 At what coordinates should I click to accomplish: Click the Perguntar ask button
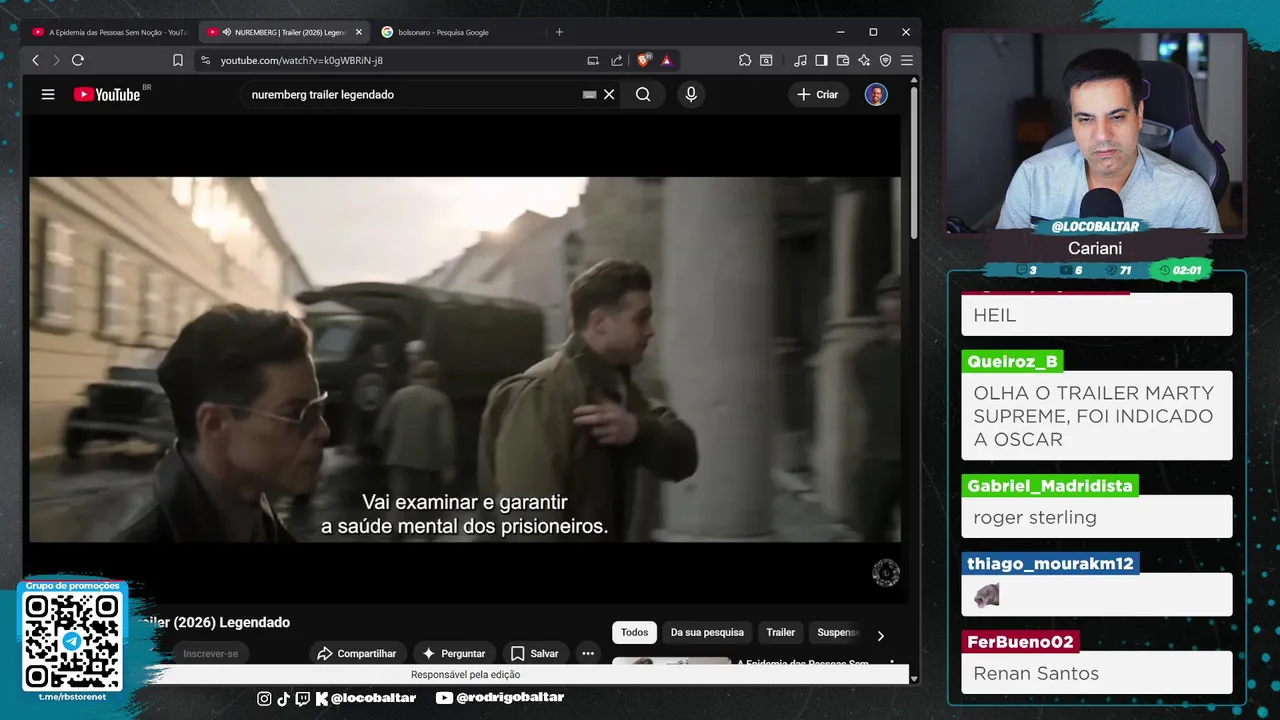[454, 653]
